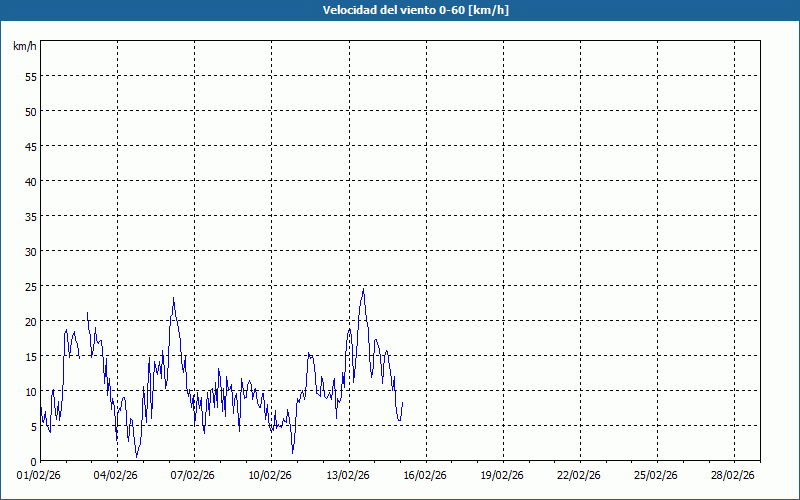Click the chart title 'Velocidad del viento 0-60'
Screen dimensions: 800x500
coord(400,11)
